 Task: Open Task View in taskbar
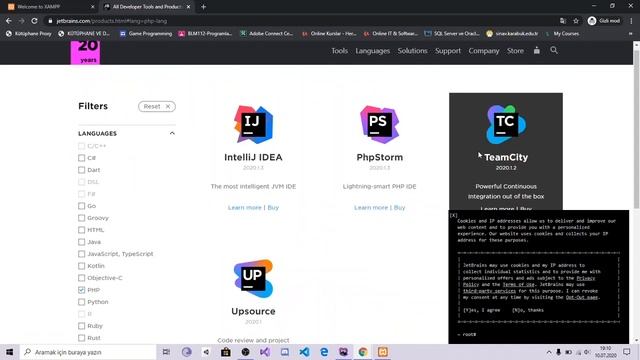point(167,352)
